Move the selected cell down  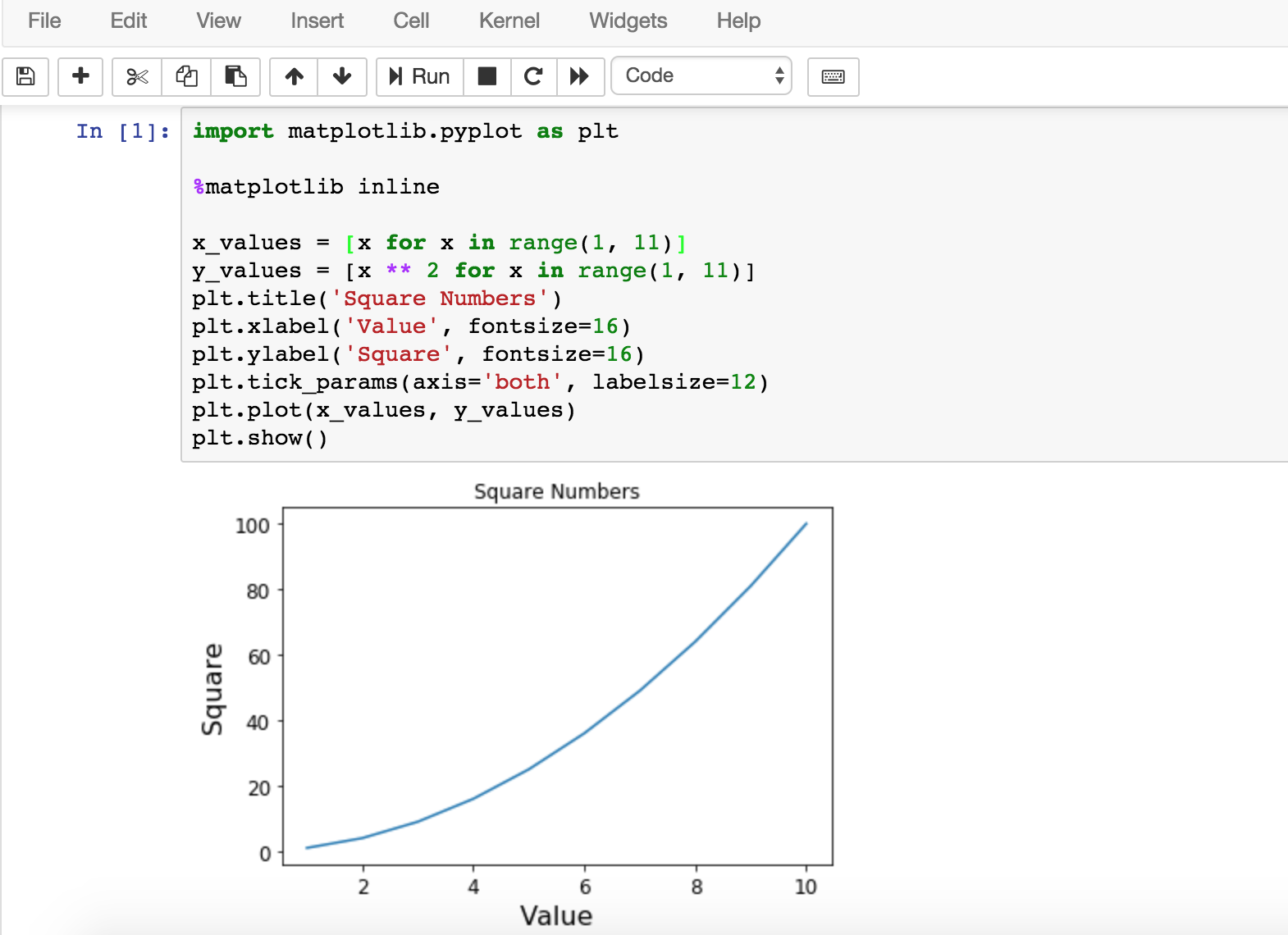click(342, 76)
